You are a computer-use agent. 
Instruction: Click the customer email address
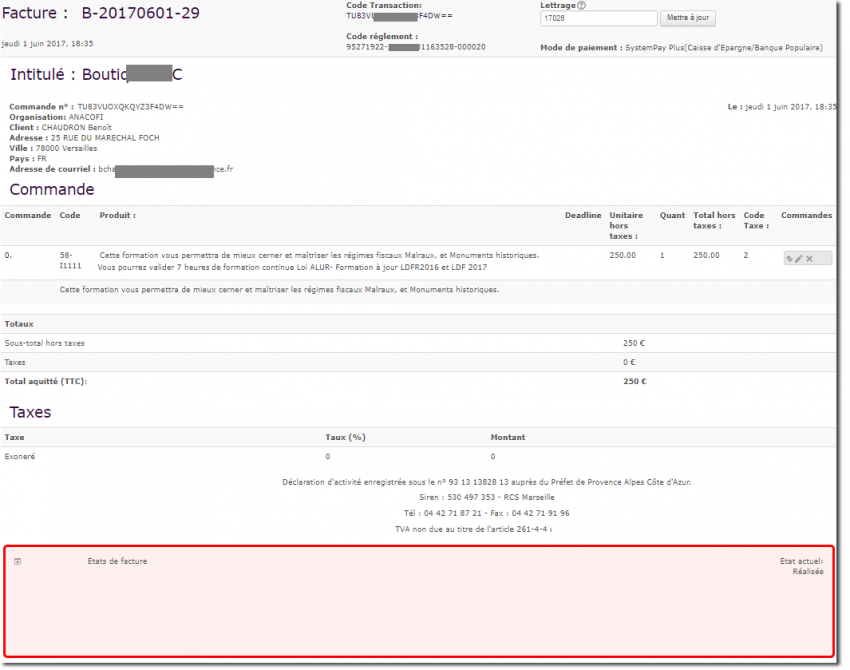pos(165,170)
